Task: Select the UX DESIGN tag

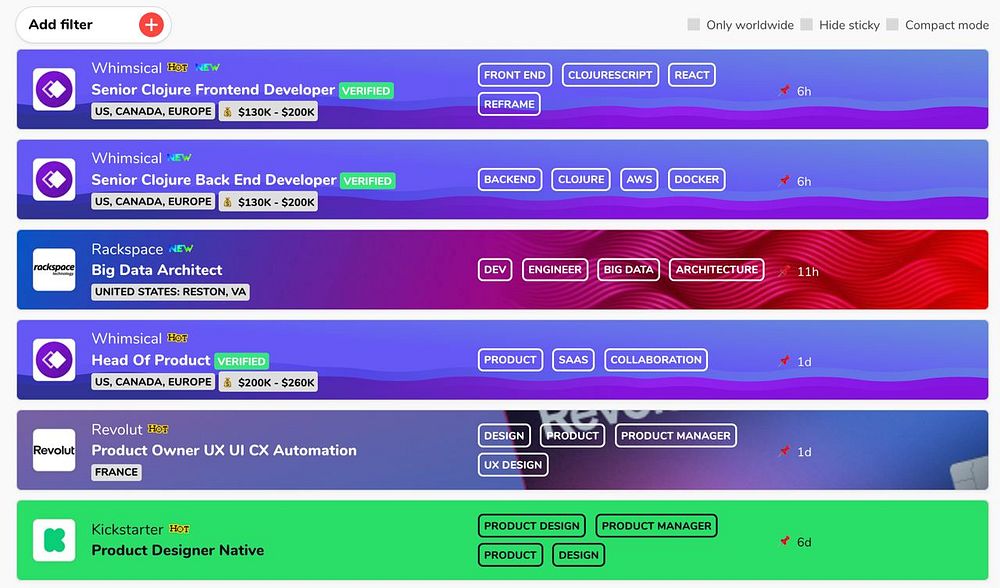Action: coord(513,465)
